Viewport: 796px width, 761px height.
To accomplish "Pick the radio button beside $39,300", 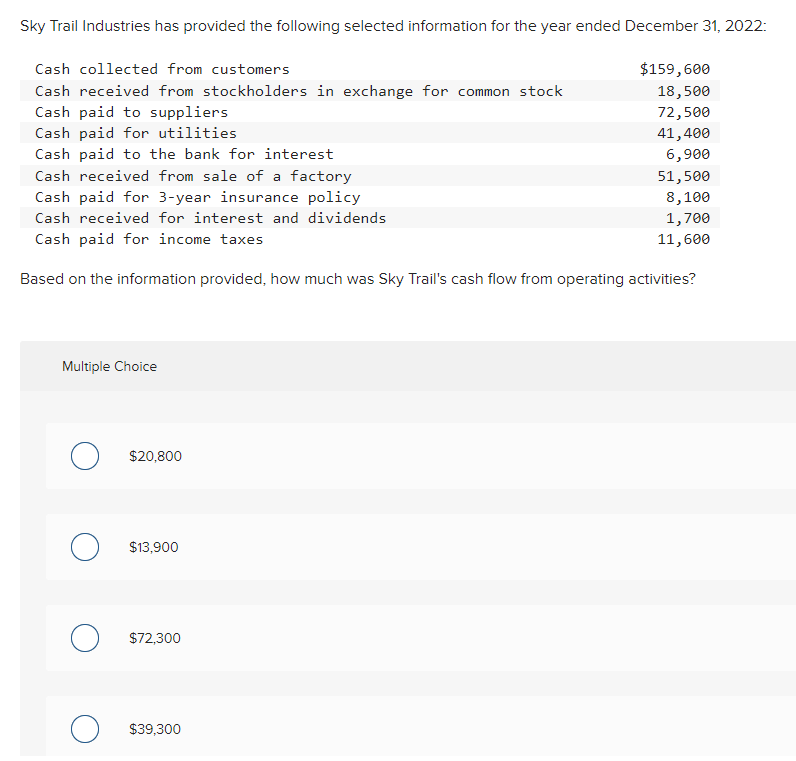I will (85, 729).
